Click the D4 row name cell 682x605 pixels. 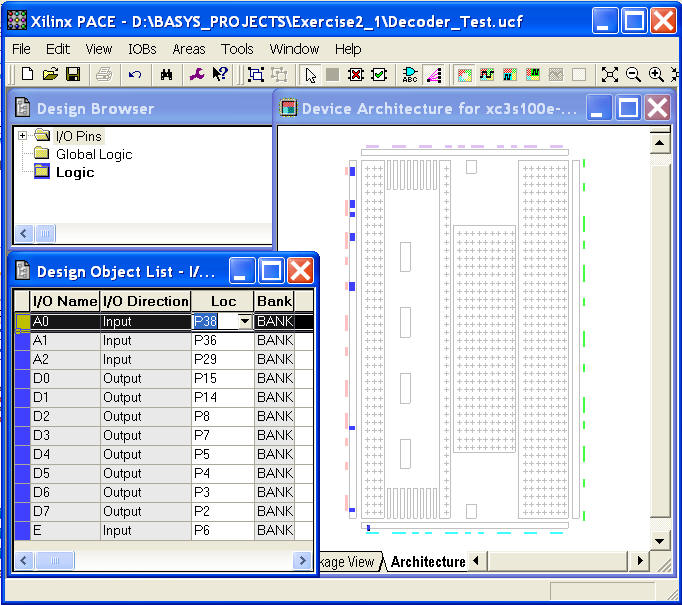point(65,455)
